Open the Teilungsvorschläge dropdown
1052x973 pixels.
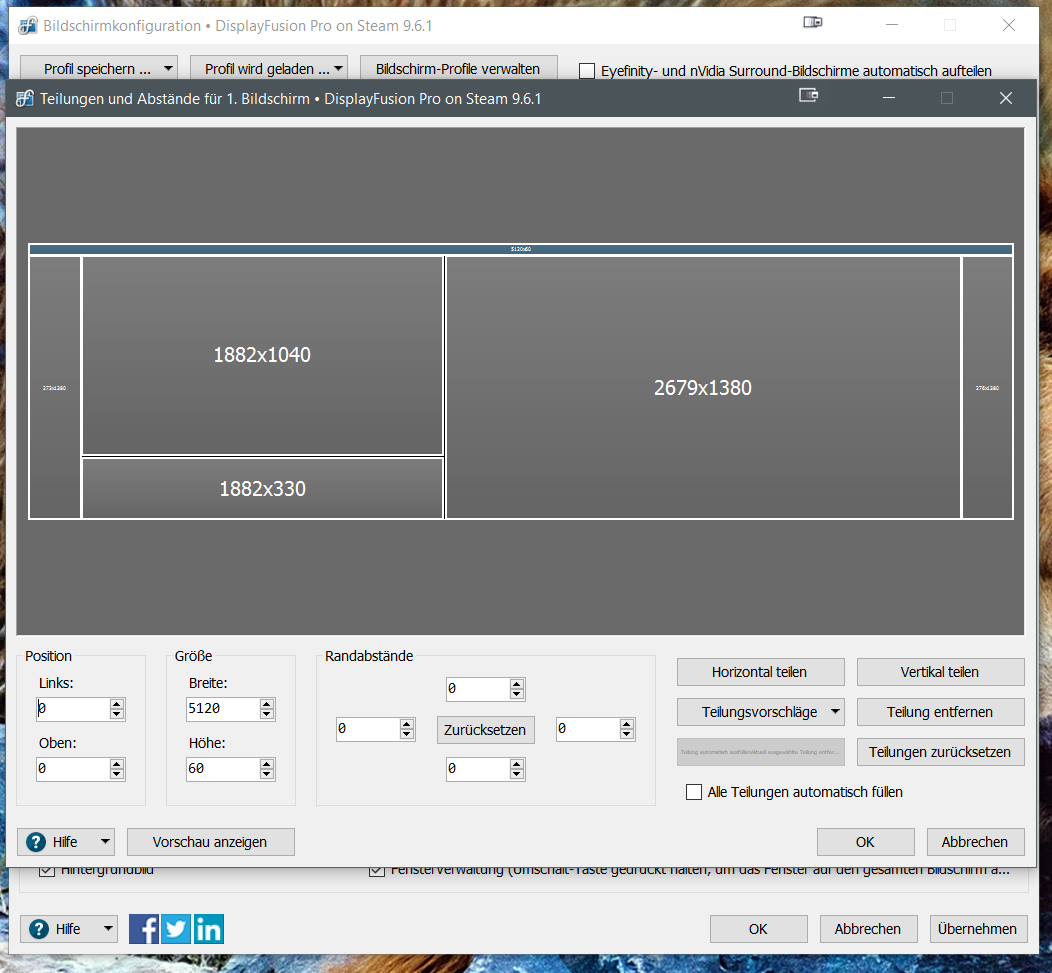(x=760, y=712)
